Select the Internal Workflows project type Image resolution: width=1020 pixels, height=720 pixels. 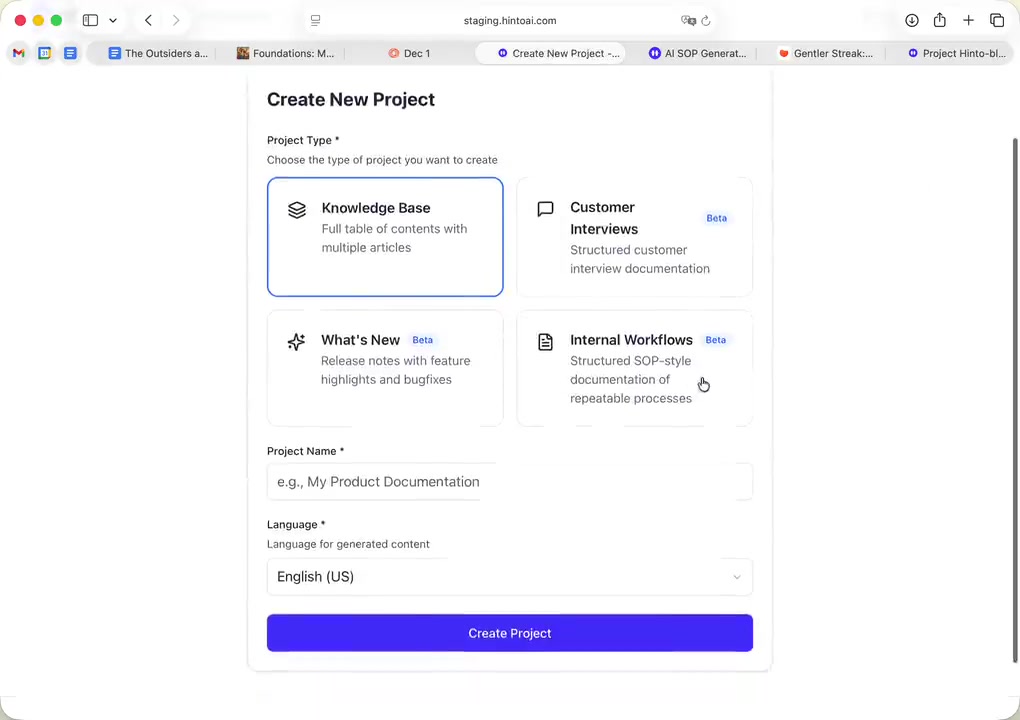click(634, 368)
